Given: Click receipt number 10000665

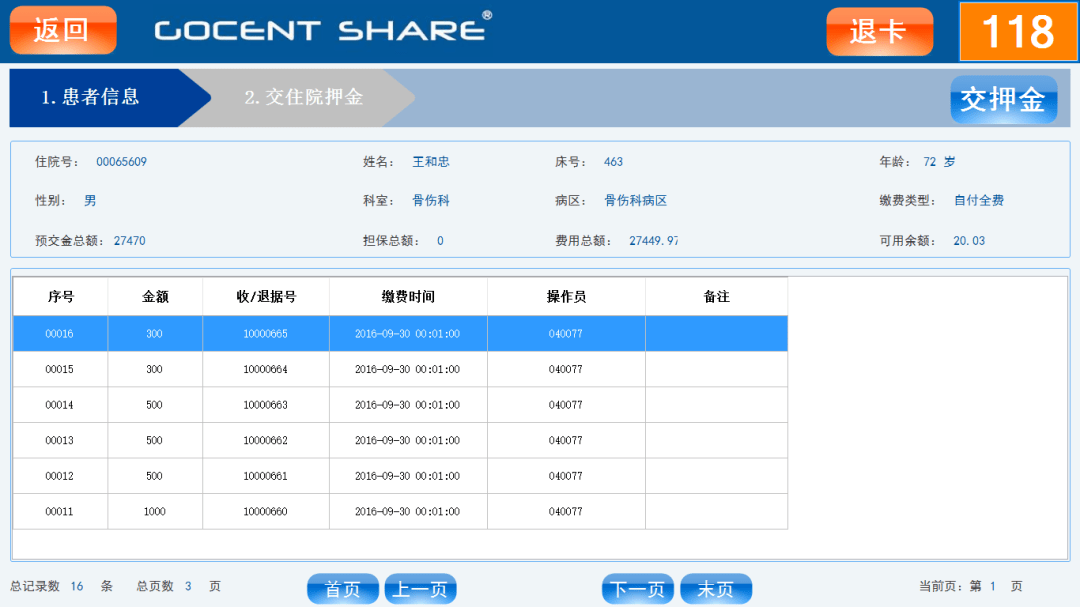Looking at the screenshot, I should (x=265, y=333).
